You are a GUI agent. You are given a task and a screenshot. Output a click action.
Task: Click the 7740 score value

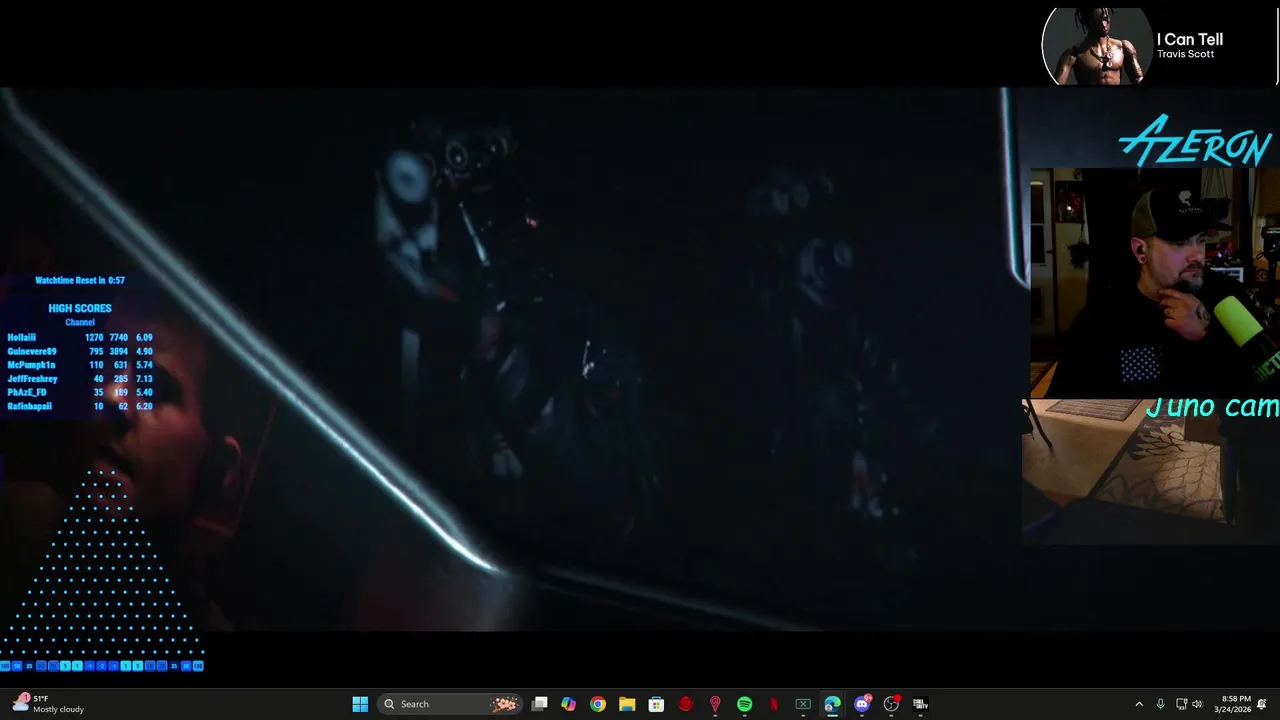118,338
